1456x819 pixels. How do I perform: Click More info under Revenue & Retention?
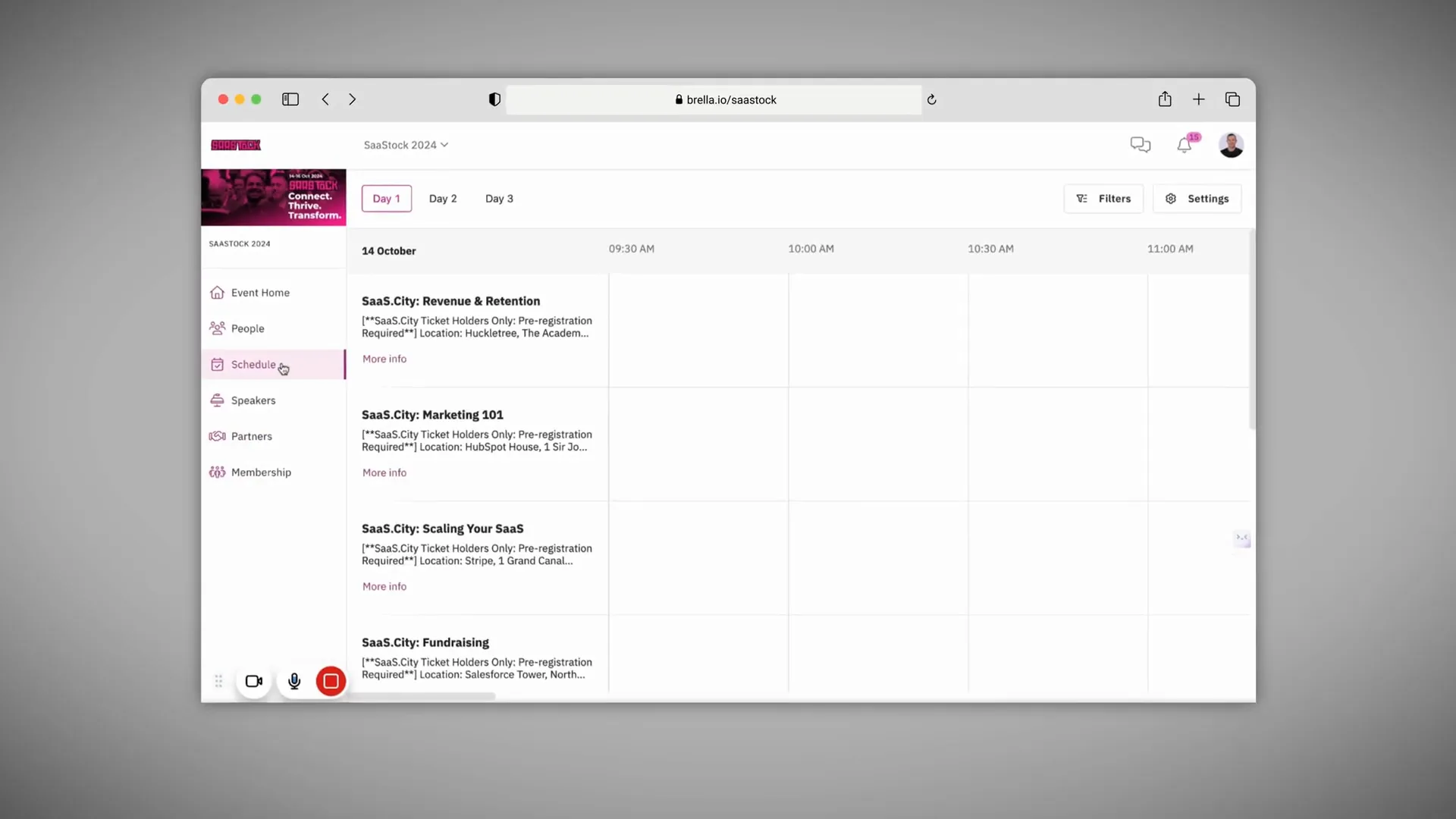click(x=384, y=359)
